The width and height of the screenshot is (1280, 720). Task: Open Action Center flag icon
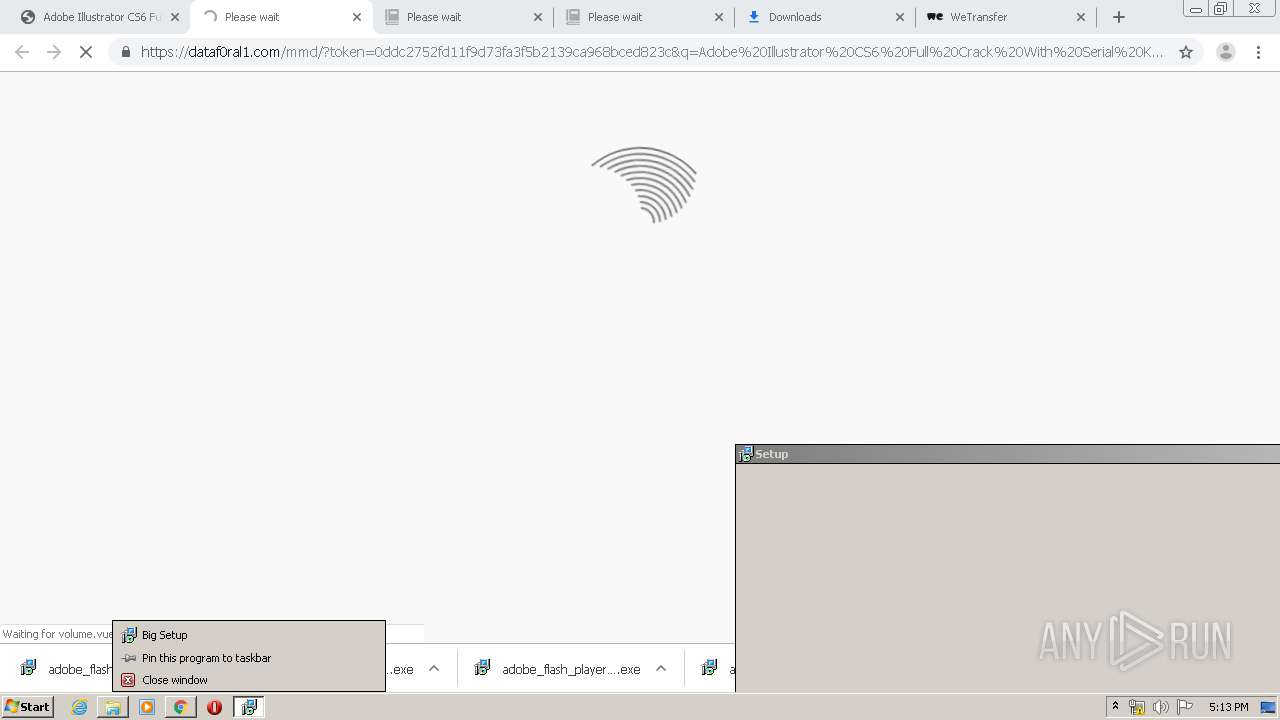(x=1185, y=707)
